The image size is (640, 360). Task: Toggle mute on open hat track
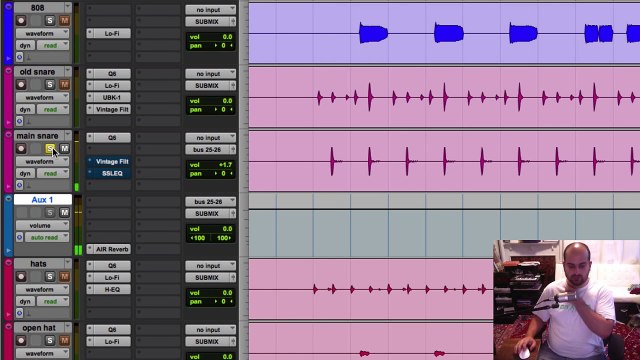(x=64, y=340)
